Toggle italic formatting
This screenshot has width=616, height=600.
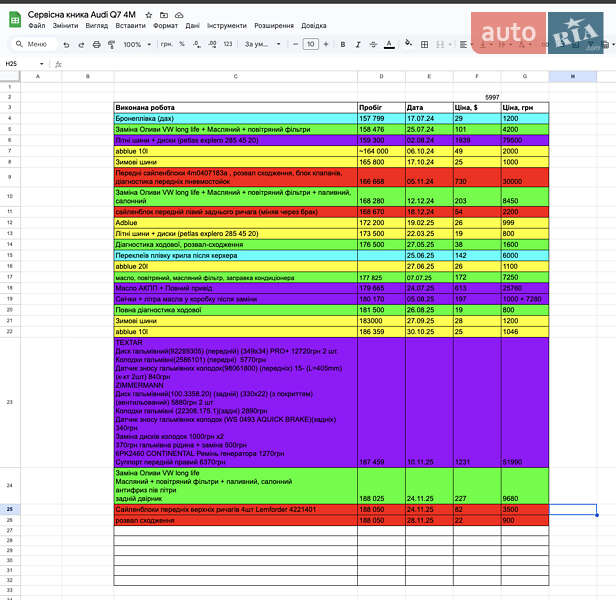coord(355,44)
